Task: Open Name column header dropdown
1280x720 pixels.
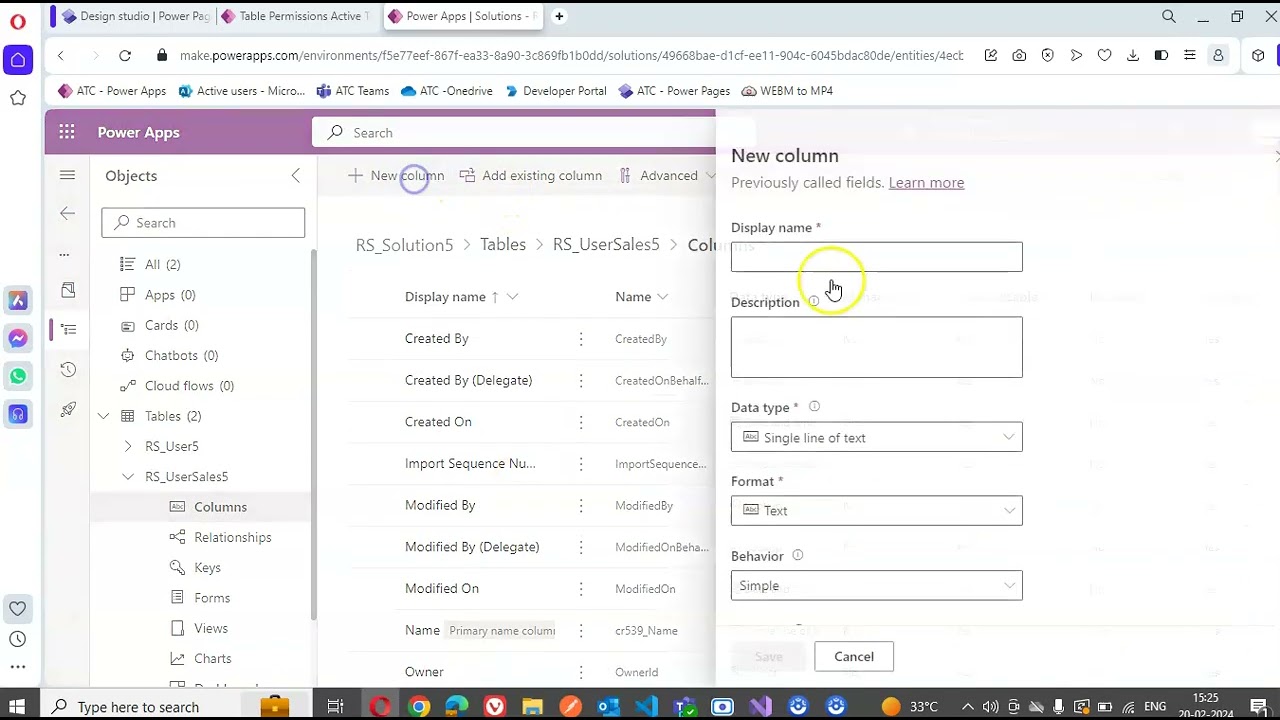Action: coord(662,297)
